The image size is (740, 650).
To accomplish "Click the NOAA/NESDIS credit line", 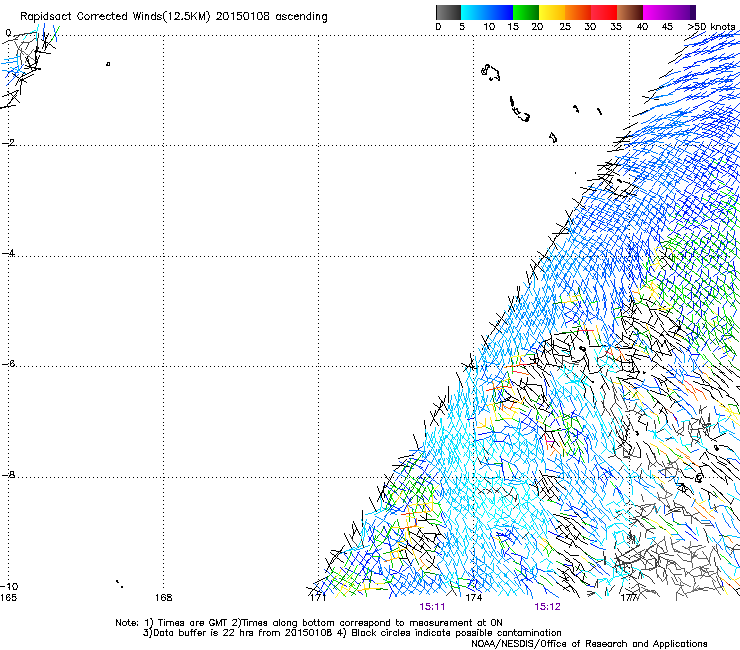I will 589,644.
